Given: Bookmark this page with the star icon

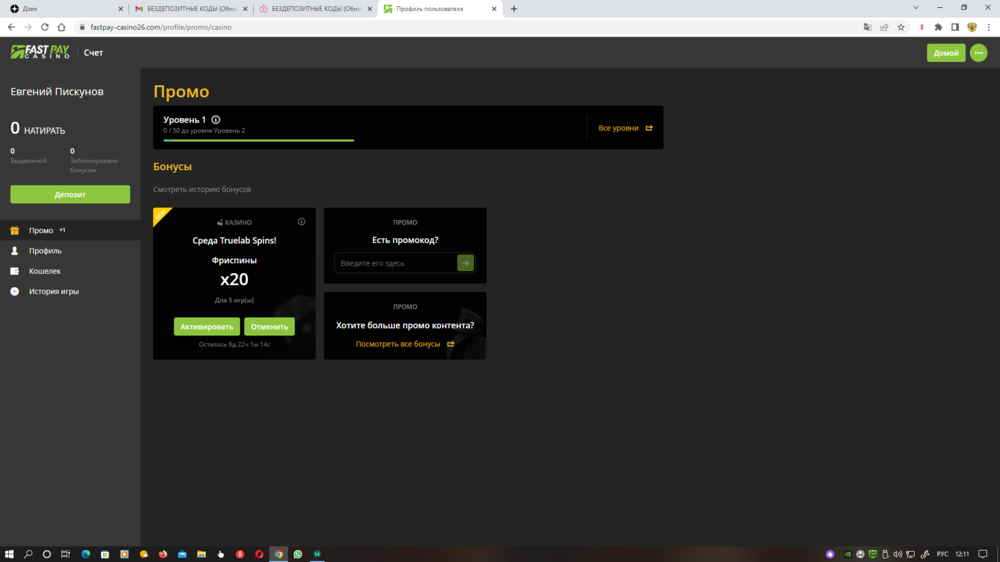Looking at the screenshot, I should [x=901, y=27].
